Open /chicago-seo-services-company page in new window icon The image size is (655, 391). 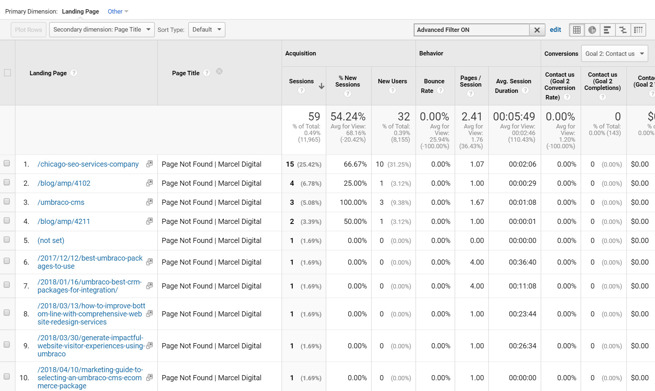[x=149, y=164]
